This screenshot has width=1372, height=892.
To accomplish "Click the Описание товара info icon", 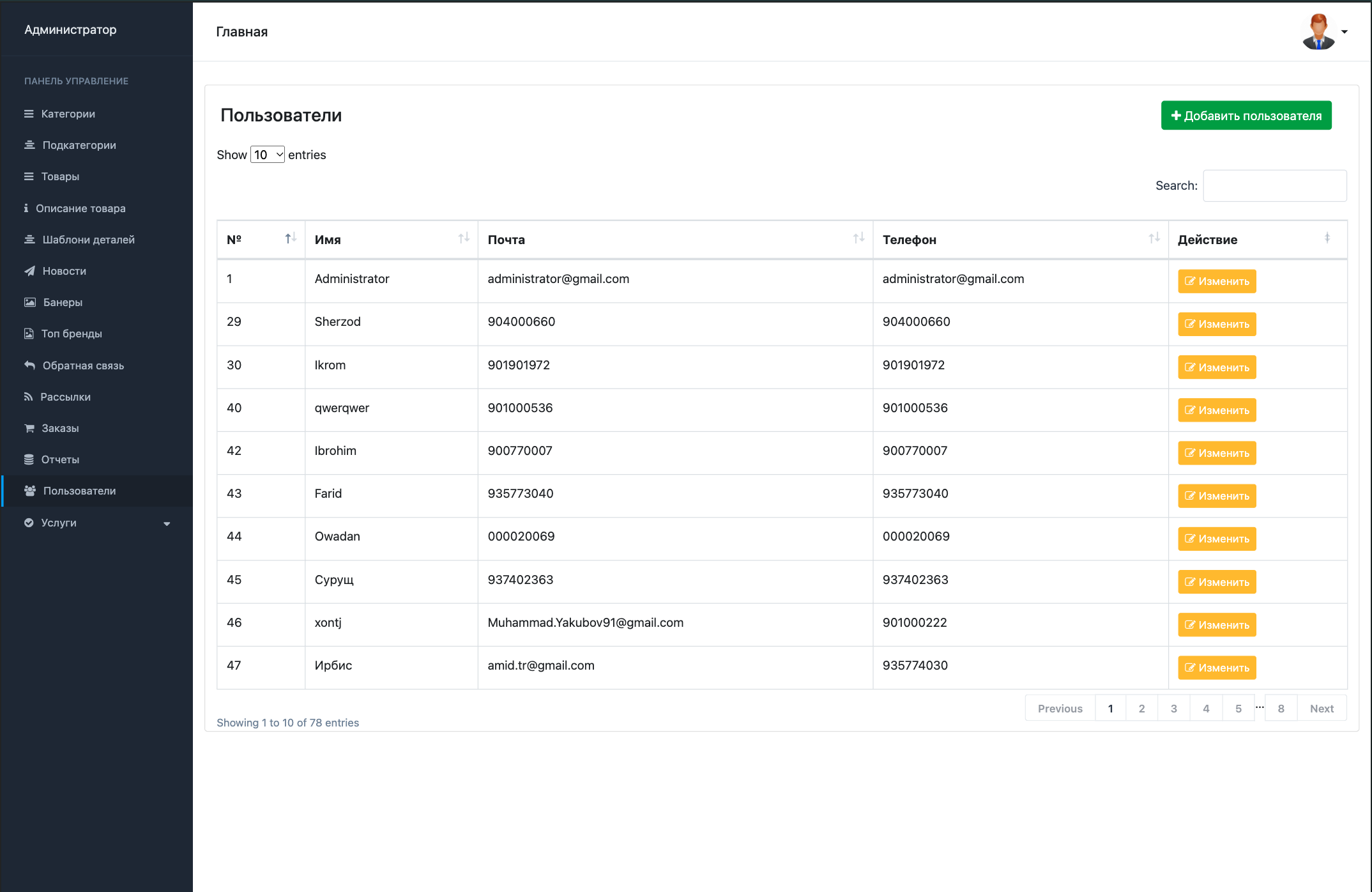I will [x=26, y=208].
